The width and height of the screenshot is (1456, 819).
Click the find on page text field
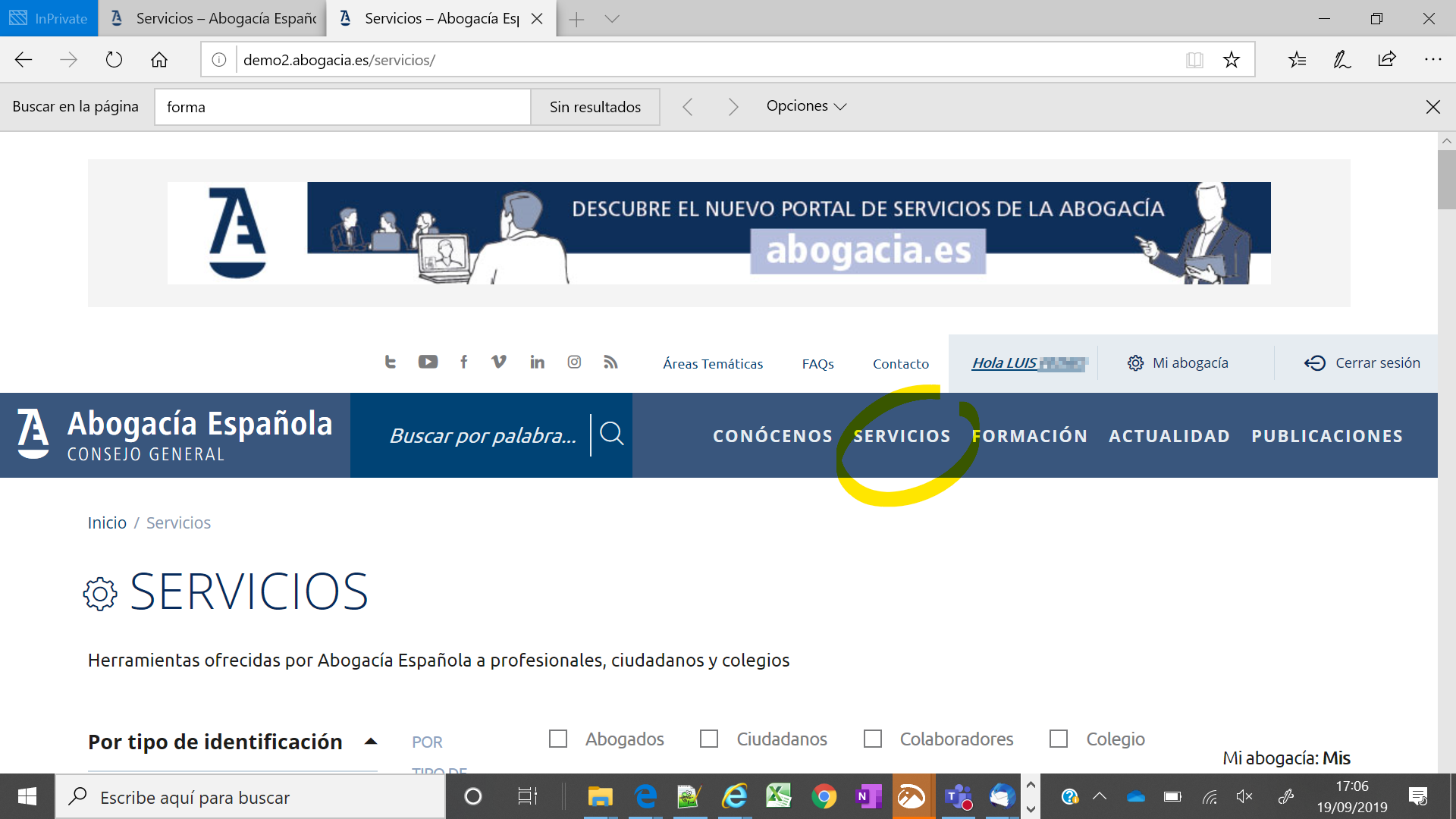point(343,107)
